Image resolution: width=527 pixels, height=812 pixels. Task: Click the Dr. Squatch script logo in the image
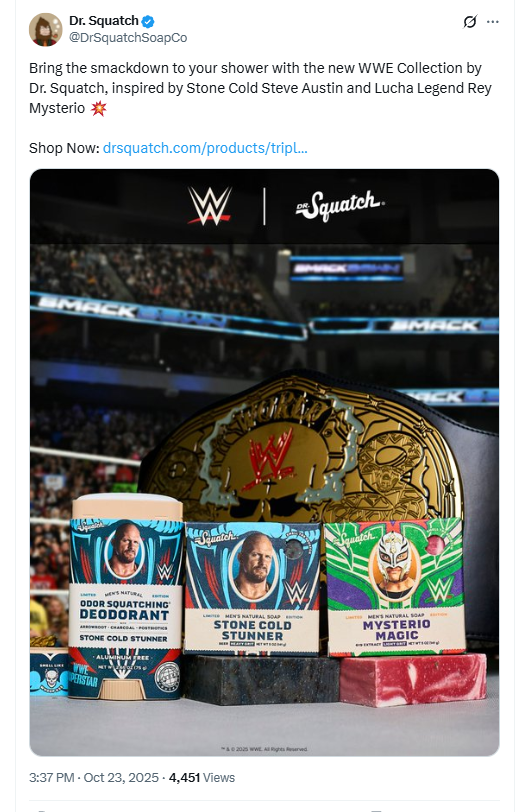coord(340,206)
